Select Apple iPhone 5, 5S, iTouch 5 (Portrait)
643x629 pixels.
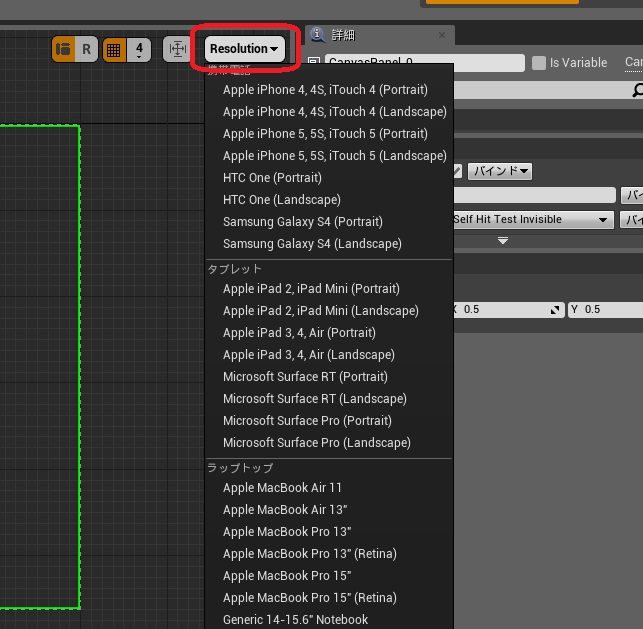pyautogui.click(x=329, y=134)
